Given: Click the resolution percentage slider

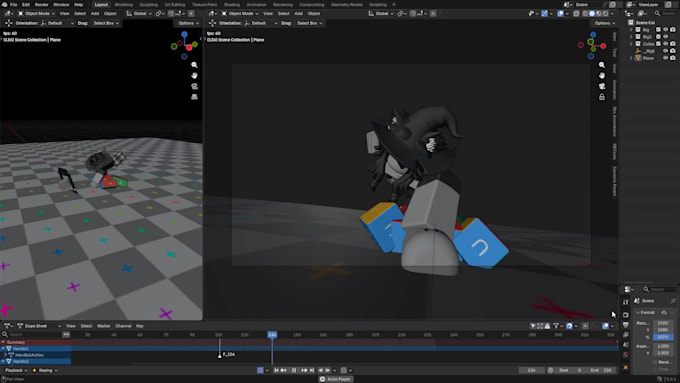Looking at the screenshot, I should pyautogui.click(x=663, y=337).
